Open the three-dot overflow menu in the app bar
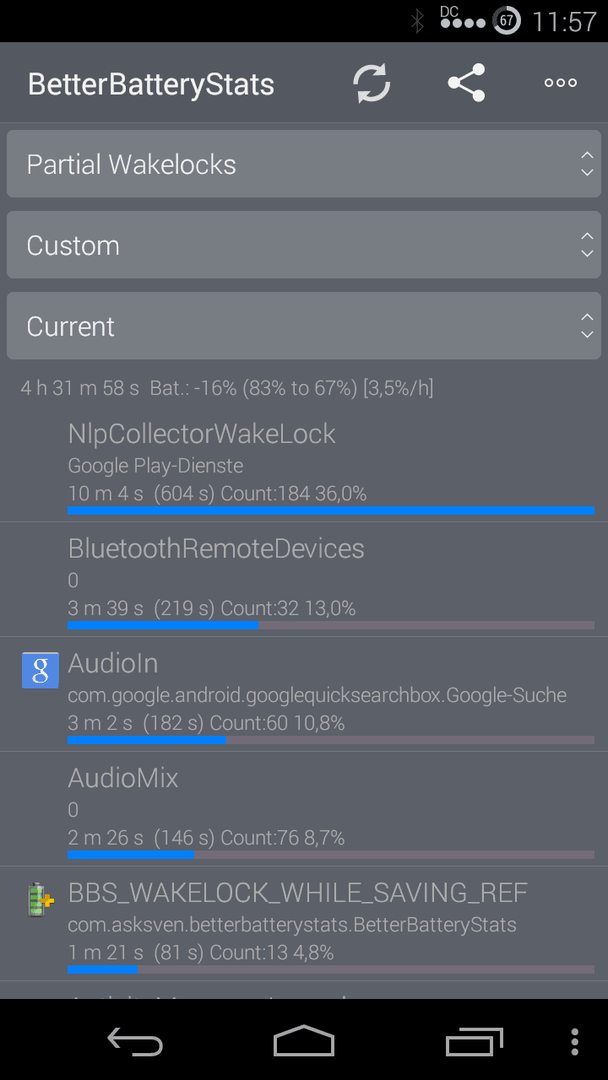Screen dimensions: 608x1080 pos(560,83)
